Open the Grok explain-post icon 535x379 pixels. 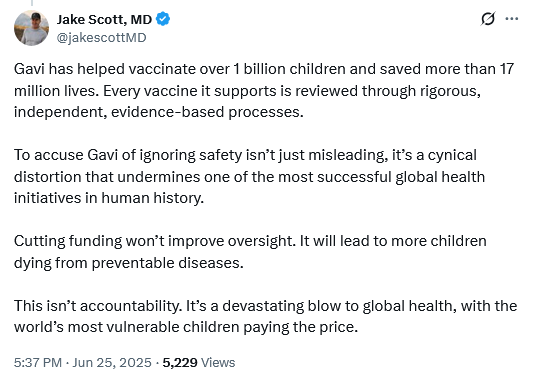(488, 19)
